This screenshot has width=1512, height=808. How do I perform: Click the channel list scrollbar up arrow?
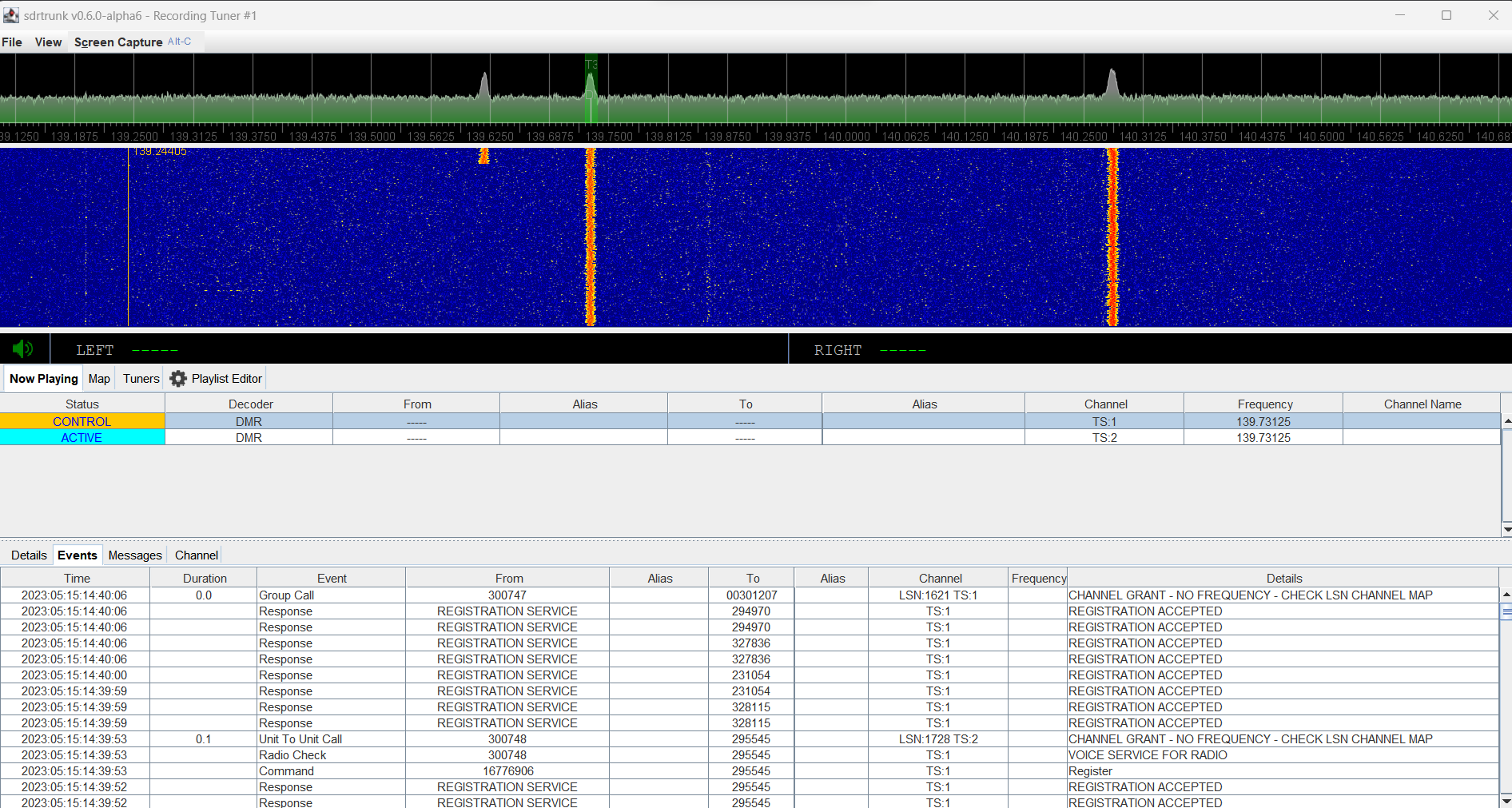[x=1506, y=420]
